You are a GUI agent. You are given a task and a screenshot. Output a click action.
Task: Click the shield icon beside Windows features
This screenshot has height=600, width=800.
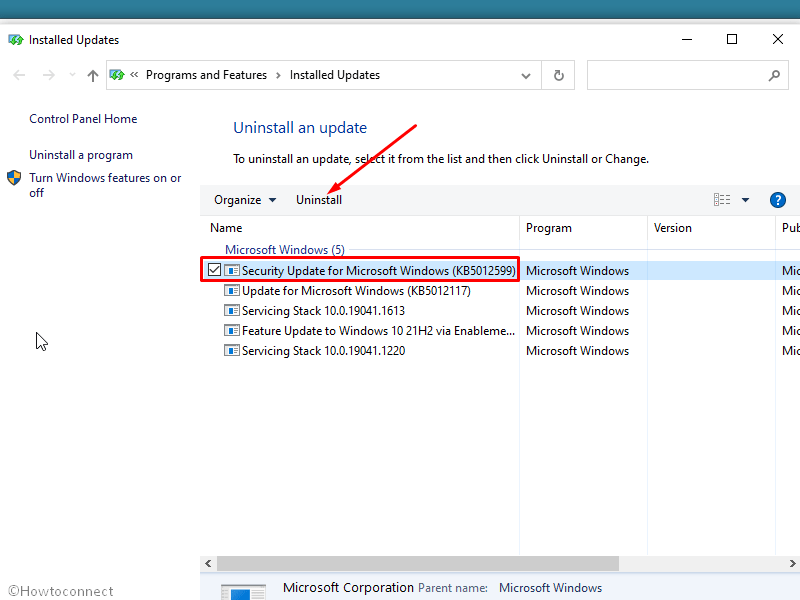(14, 178)
